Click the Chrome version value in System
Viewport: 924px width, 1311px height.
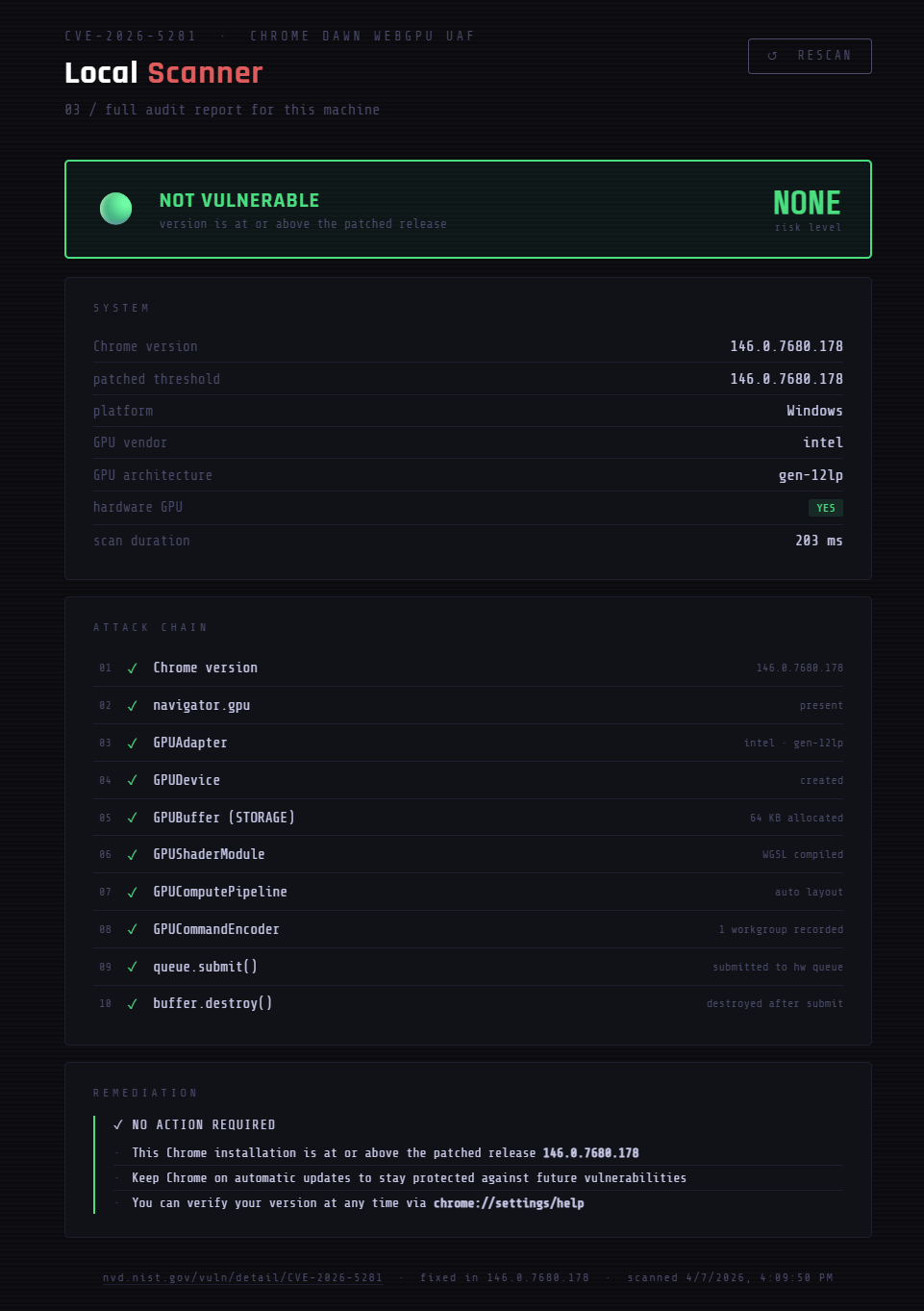tap(786, 346)
